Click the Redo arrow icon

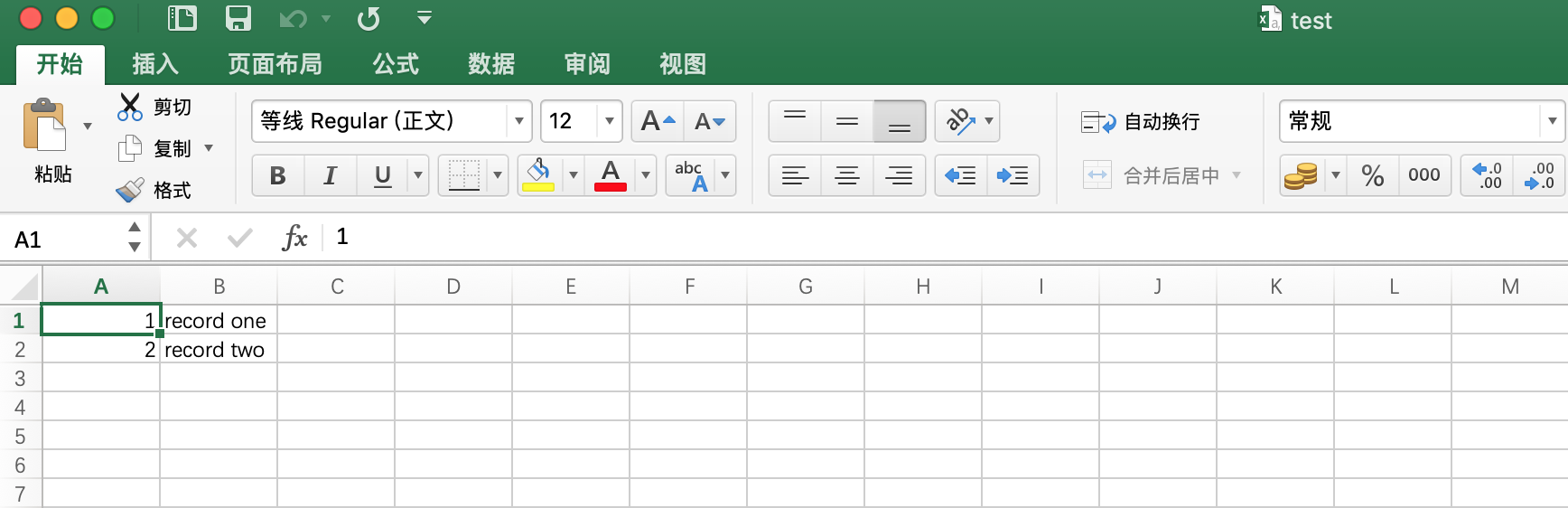click(369, 19)
